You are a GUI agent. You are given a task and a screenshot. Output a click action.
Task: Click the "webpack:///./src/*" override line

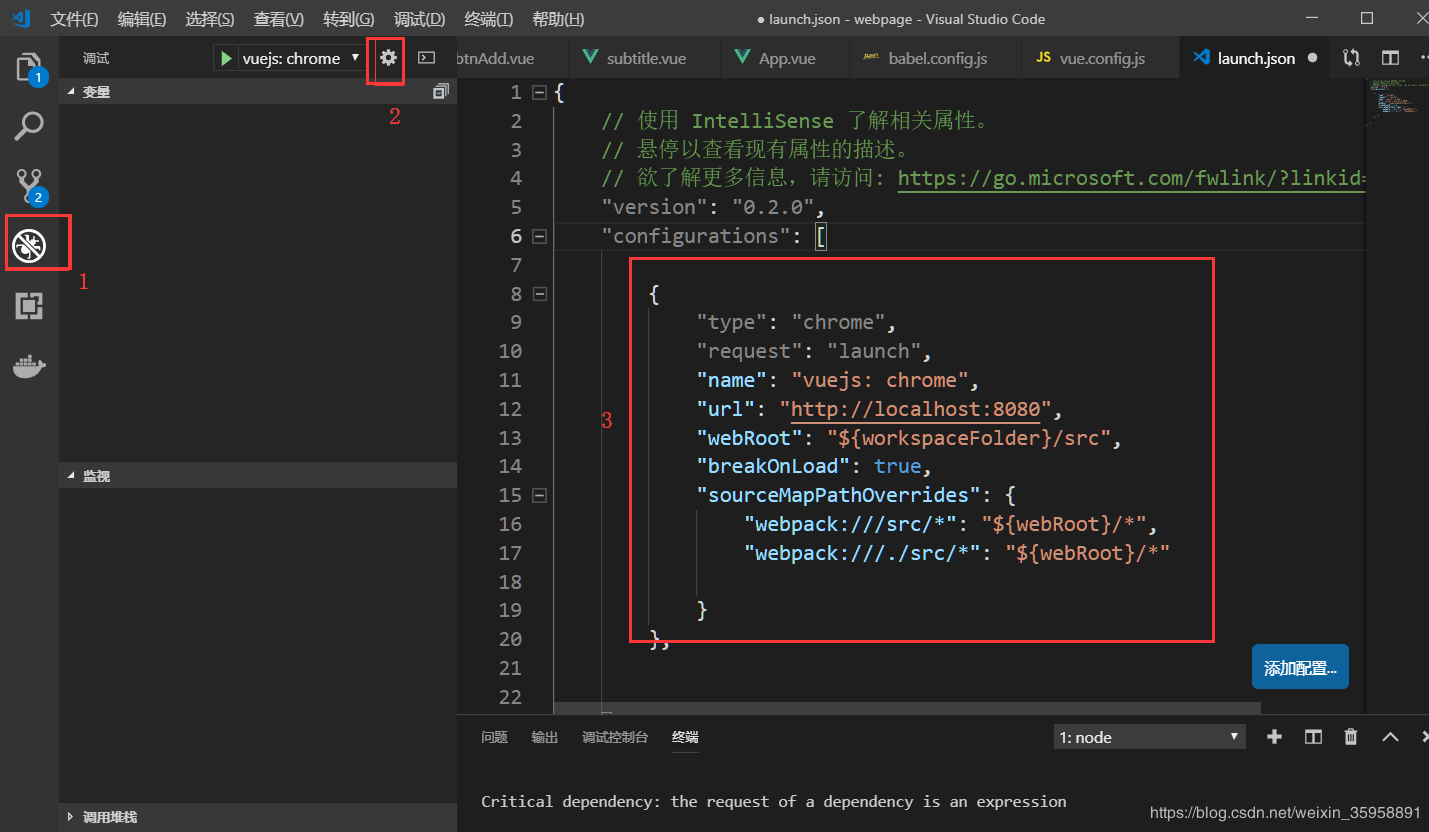[957, 553]
